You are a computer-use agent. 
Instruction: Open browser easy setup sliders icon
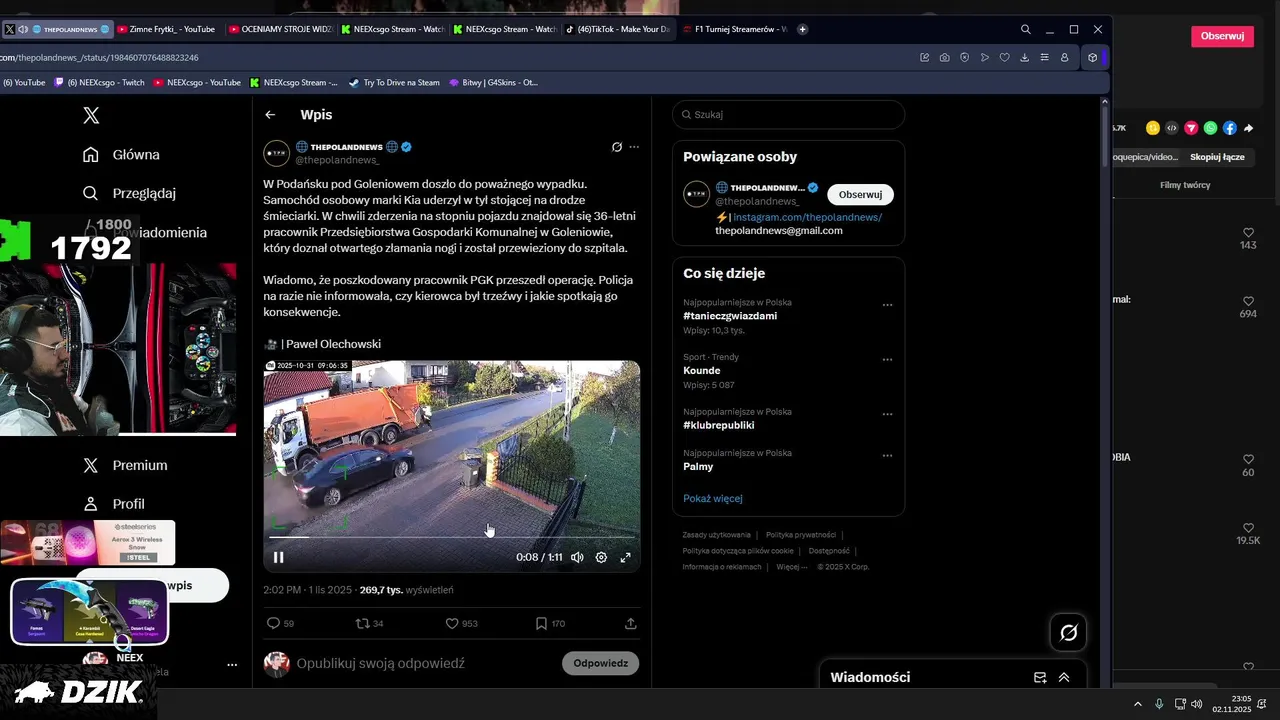[x=1045, y=58]
